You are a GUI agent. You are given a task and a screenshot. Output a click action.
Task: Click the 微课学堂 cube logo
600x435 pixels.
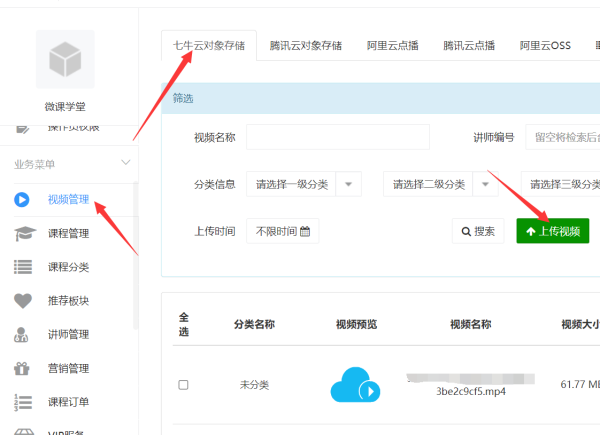click(x=65, y=59)
